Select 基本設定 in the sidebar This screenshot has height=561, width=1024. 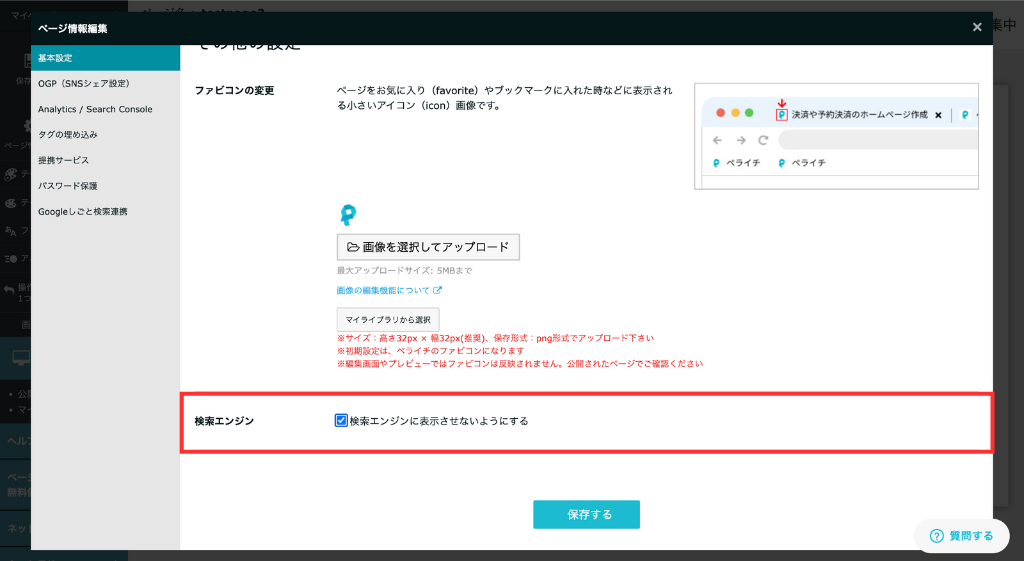(105, 58)
